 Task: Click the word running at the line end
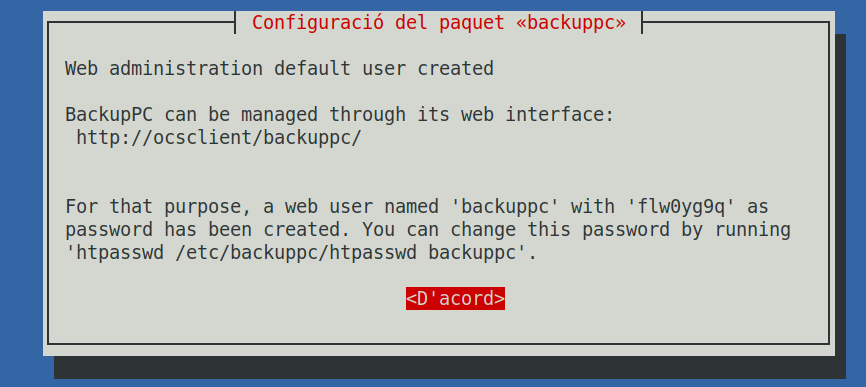pyautogui.click(x=752, y=230)
